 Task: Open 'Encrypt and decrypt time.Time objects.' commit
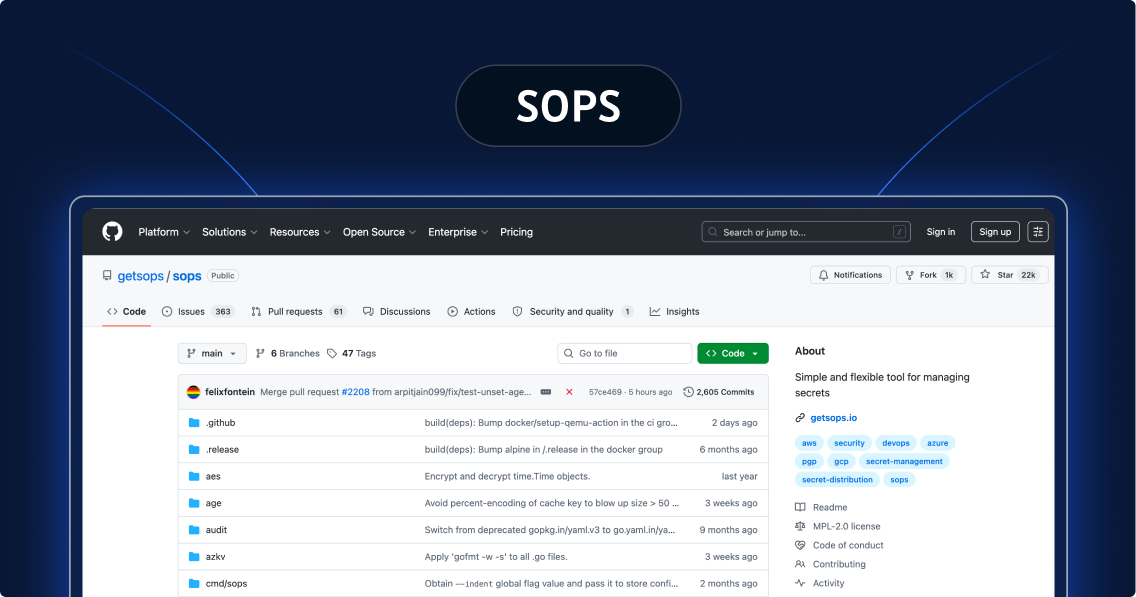coord(507,477)
